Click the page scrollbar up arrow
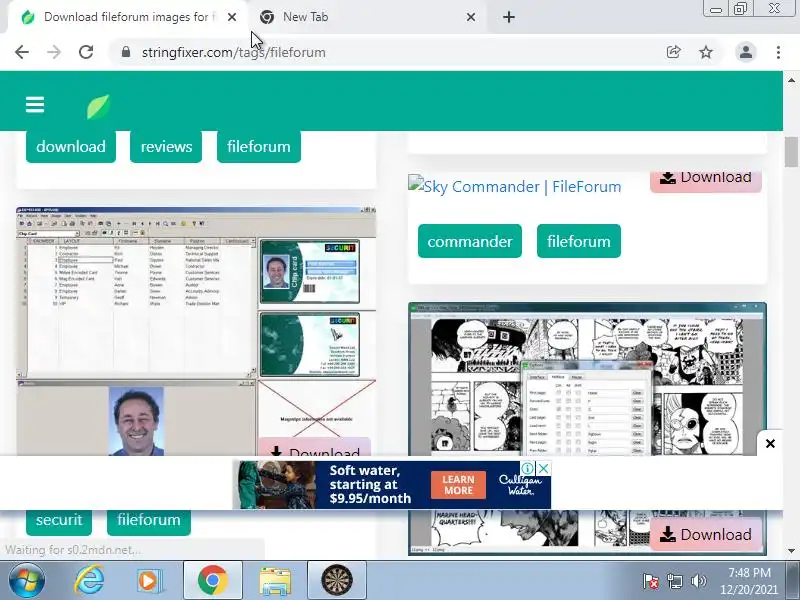Screen dimensions: 800x600 click(x=791, y=80)
